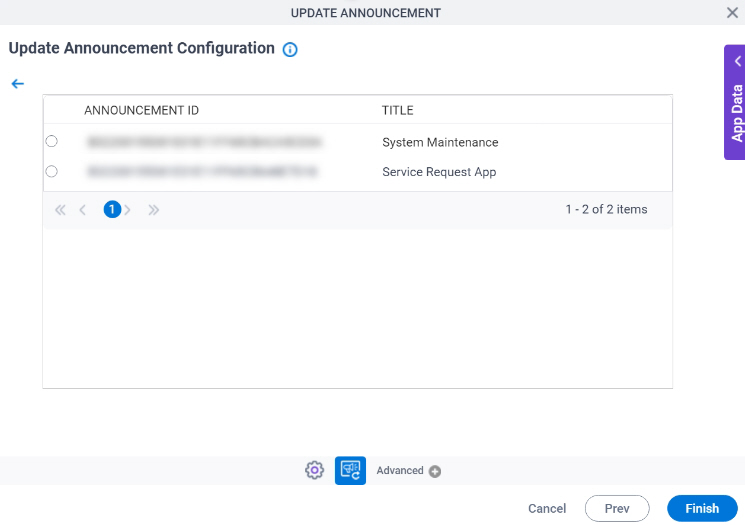Go to next page in pager
This screenshot has width=745, height=525.
pos(127,210)
